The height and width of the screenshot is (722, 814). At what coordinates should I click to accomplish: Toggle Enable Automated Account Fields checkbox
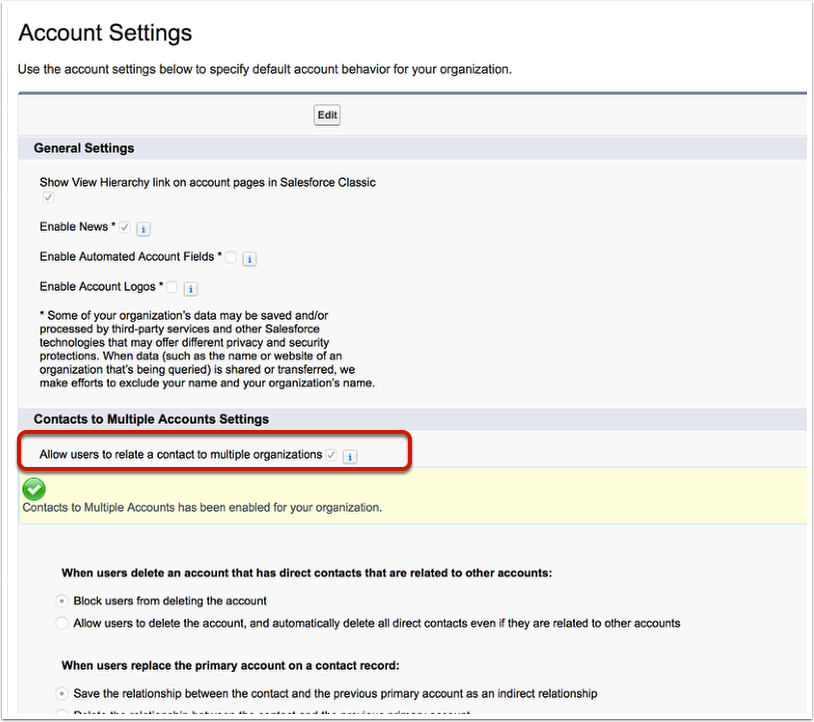coord(231,257)
